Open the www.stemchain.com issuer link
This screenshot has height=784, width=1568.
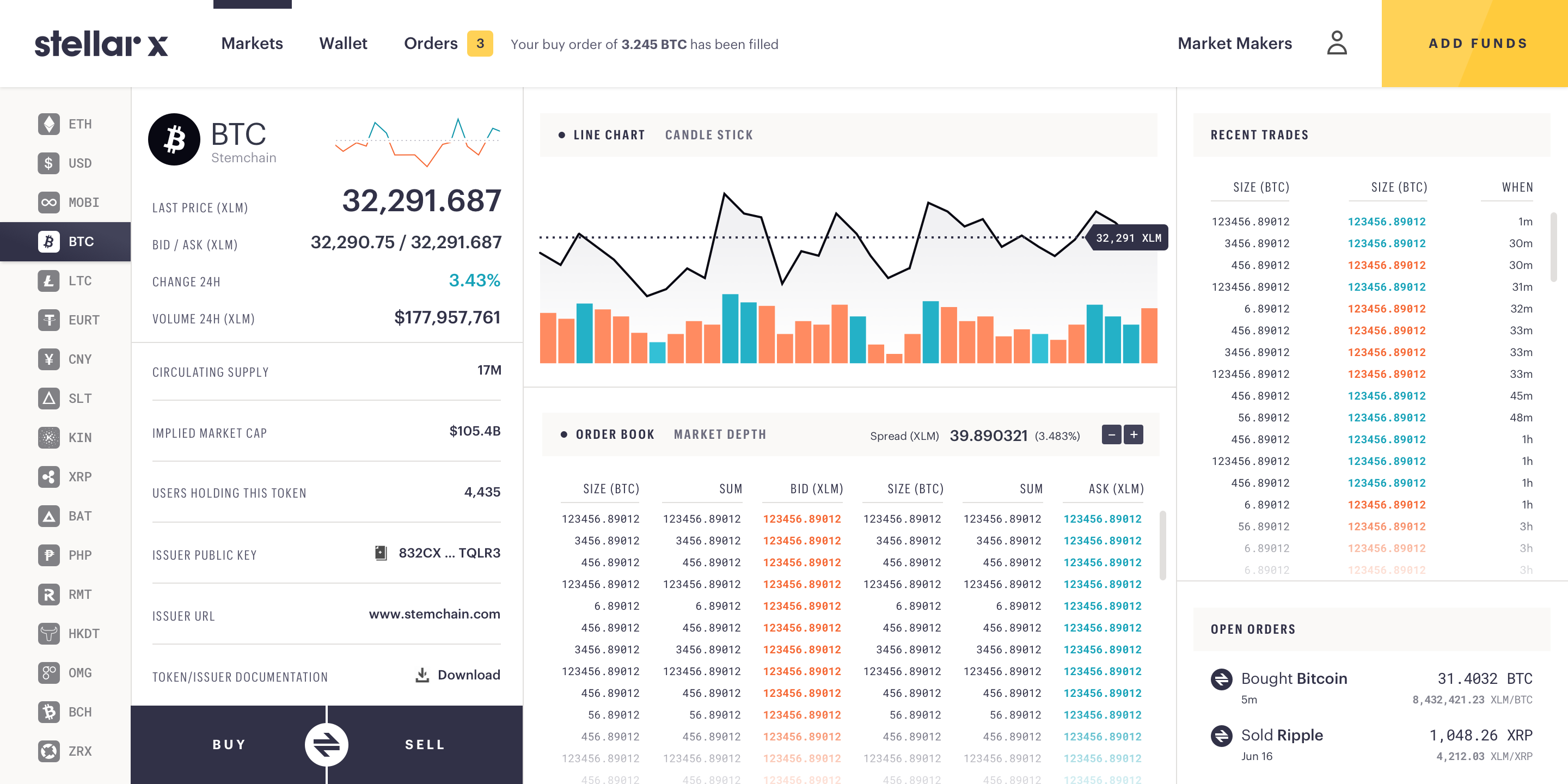pyautogui.click(x=434, y=614)
